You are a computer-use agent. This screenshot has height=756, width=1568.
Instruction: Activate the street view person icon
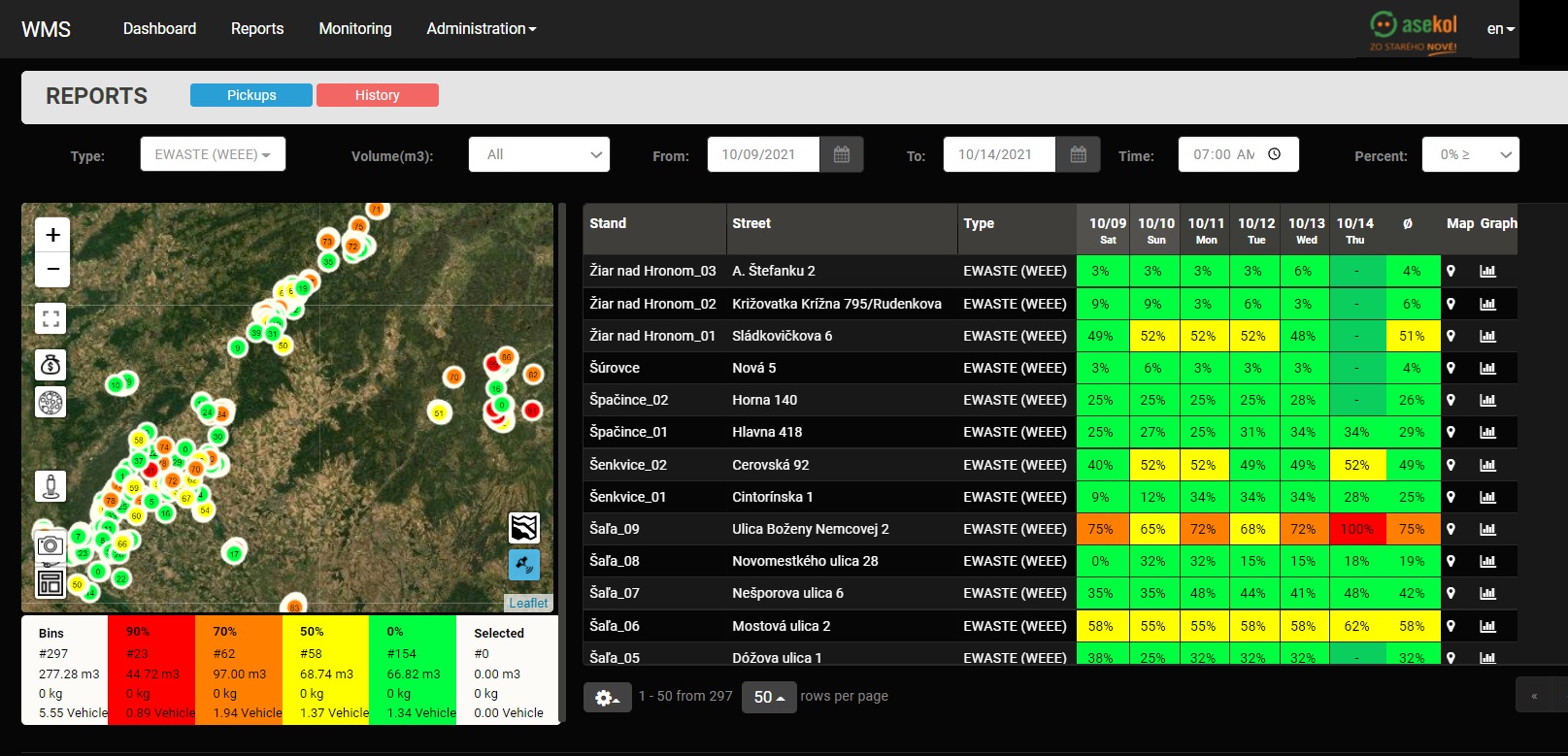pyautogui.click(x=51, y=486)
